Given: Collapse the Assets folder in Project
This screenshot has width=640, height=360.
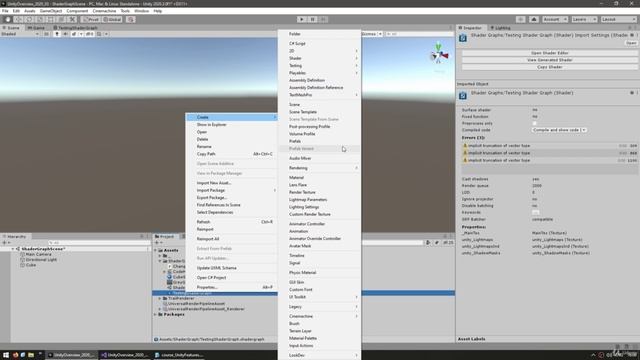Looking at the screenshot, I should tap(156, 250).
